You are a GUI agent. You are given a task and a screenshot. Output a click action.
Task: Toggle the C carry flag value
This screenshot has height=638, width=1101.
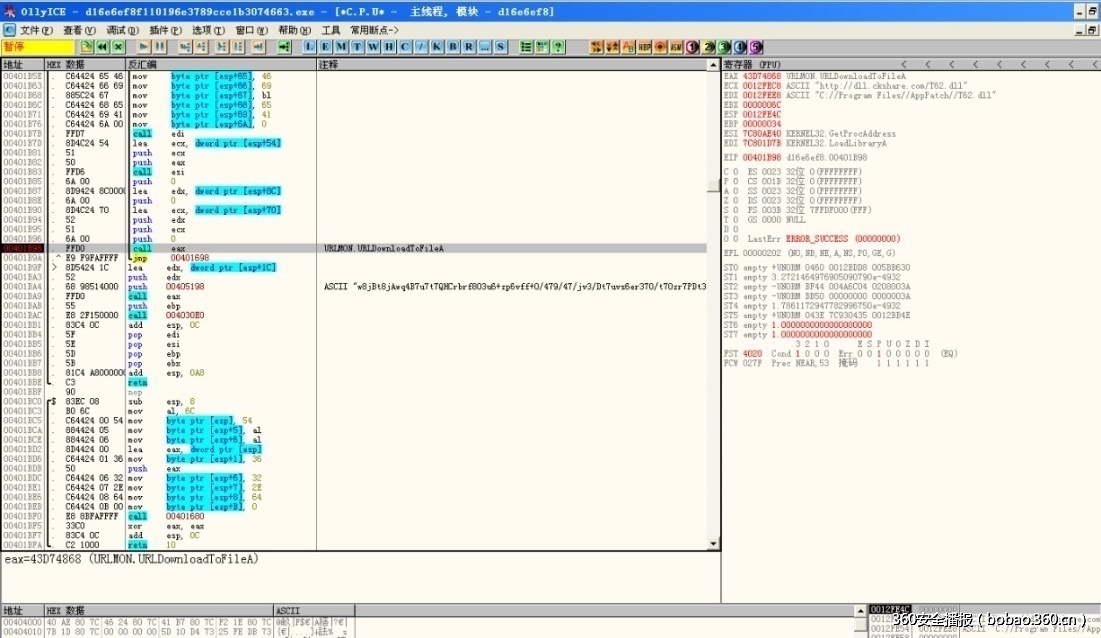point(737,172)
